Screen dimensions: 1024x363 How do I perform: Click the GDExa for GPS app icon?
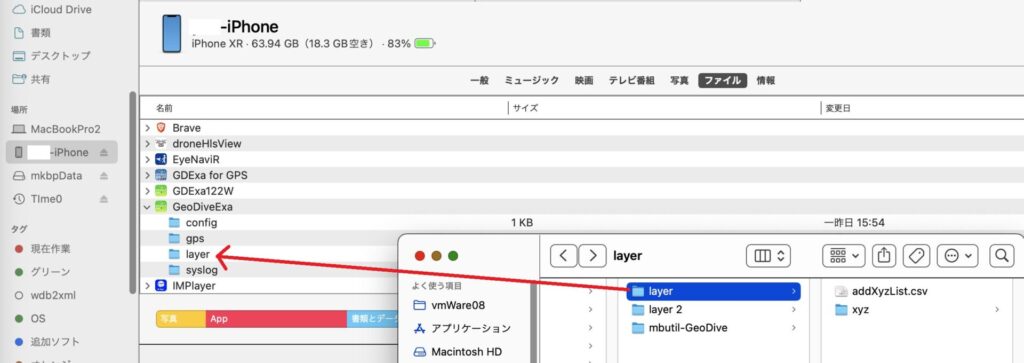(x=161, y=175)
